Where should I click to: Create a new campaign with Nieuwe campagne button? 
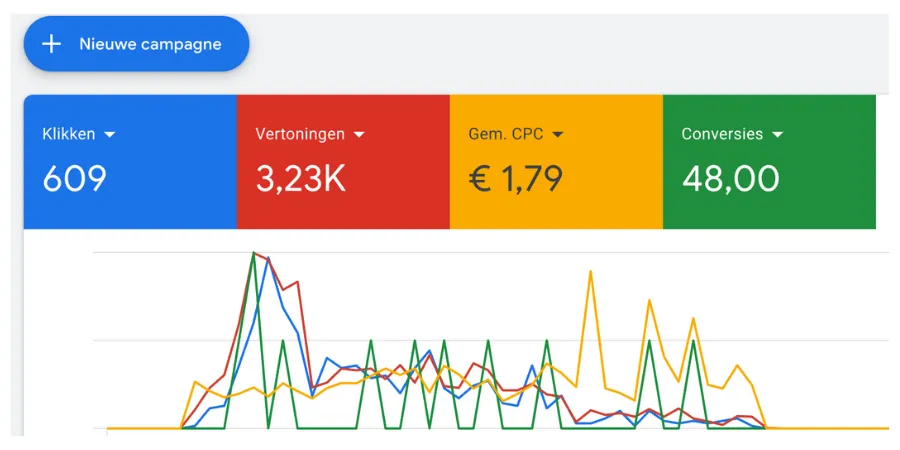[137, 44]
